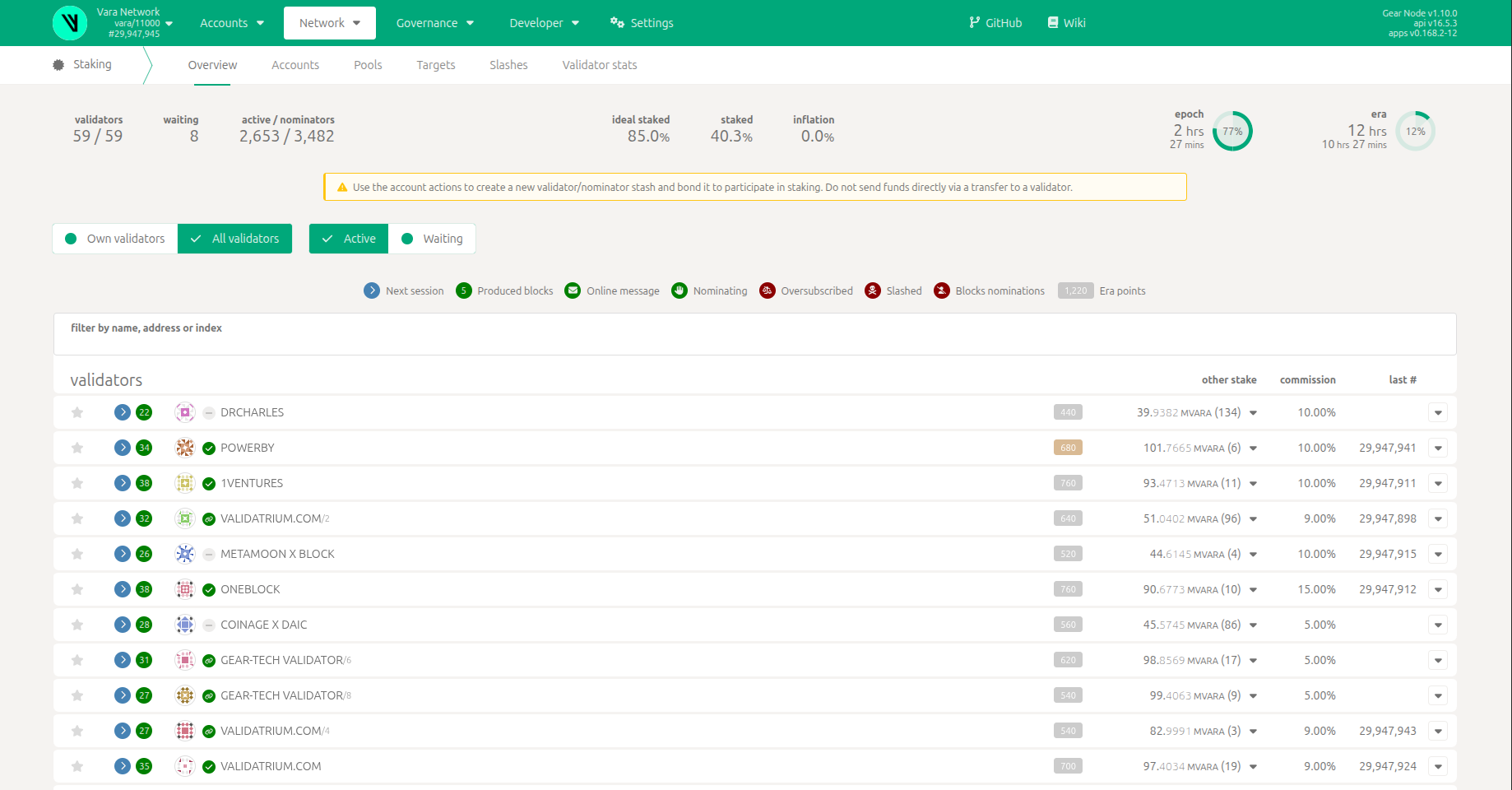Viewport: 1512px width, 790px height.
Task: Open the Developer dropdown menu
Action: 545,23
